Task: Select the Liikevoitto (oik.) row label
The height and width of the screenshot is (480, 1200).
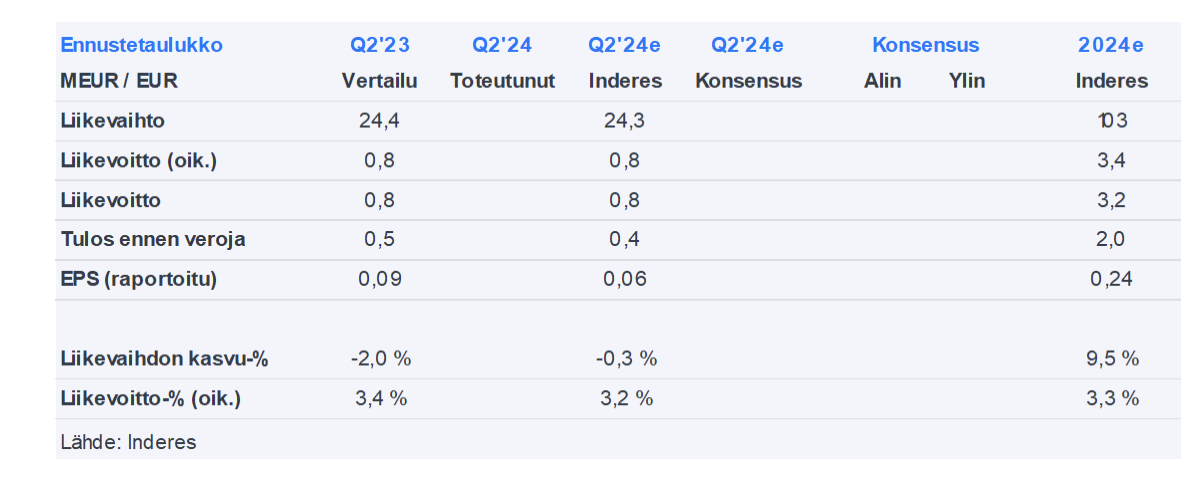Action: point(138,160)
